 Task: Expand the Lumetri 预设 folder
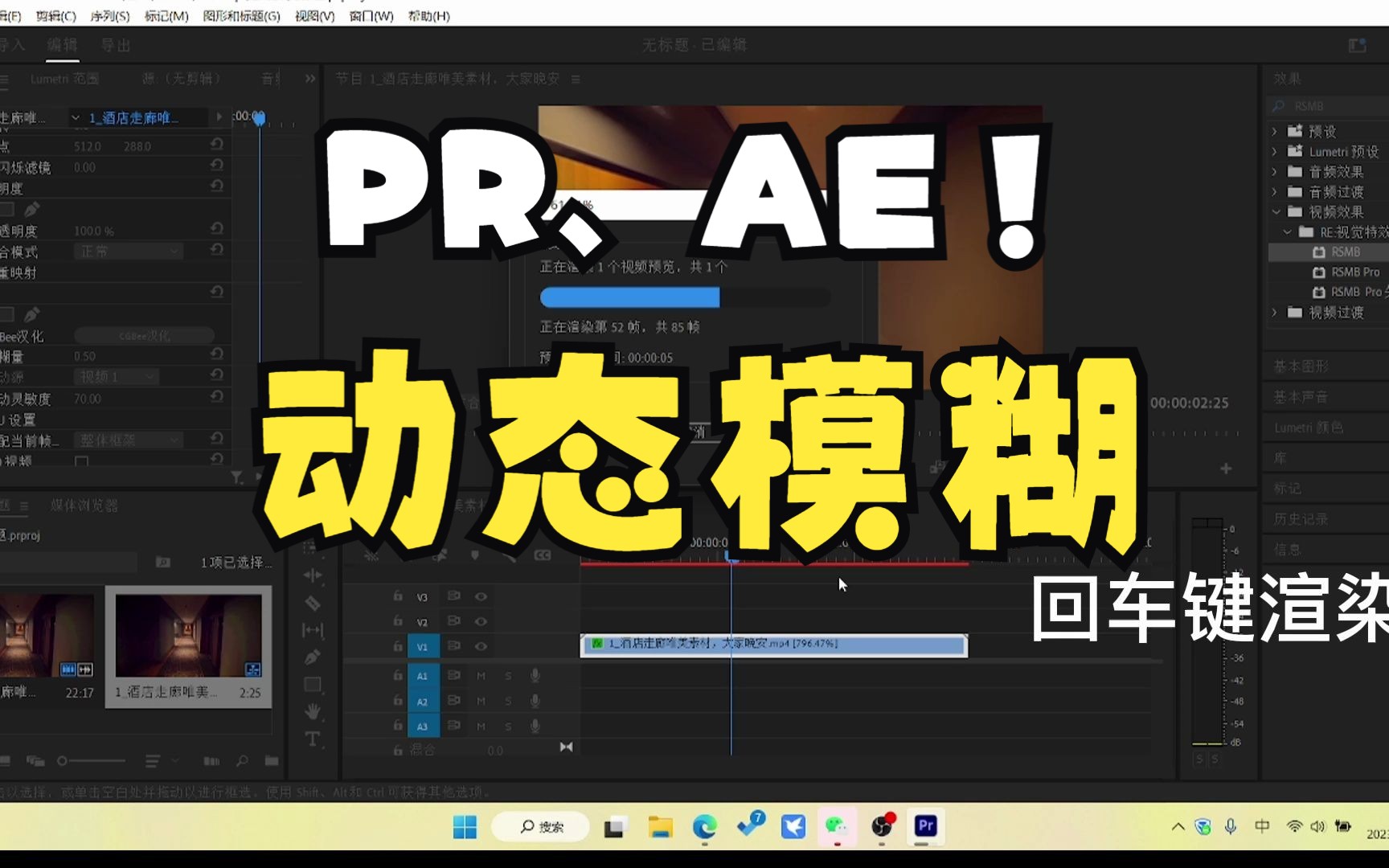(x=1275, y=151)
